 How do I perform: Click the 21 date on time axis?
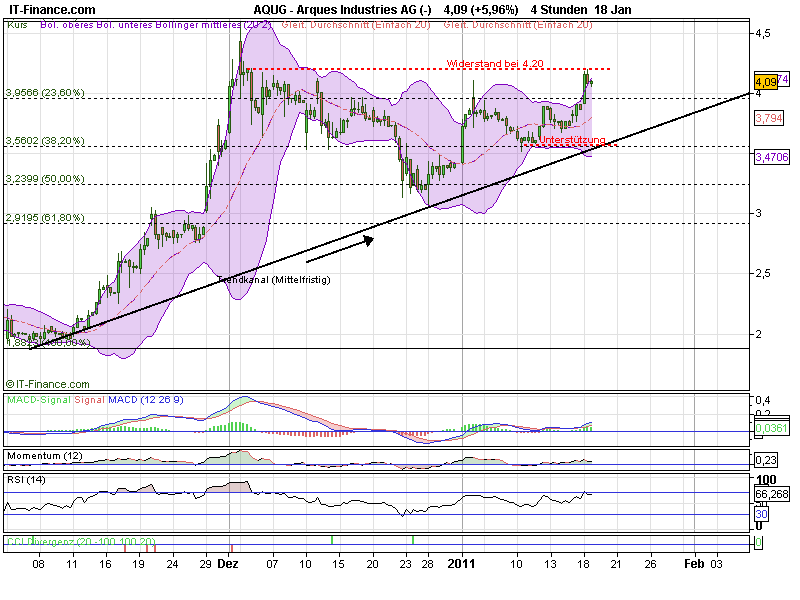coord(616,564)
